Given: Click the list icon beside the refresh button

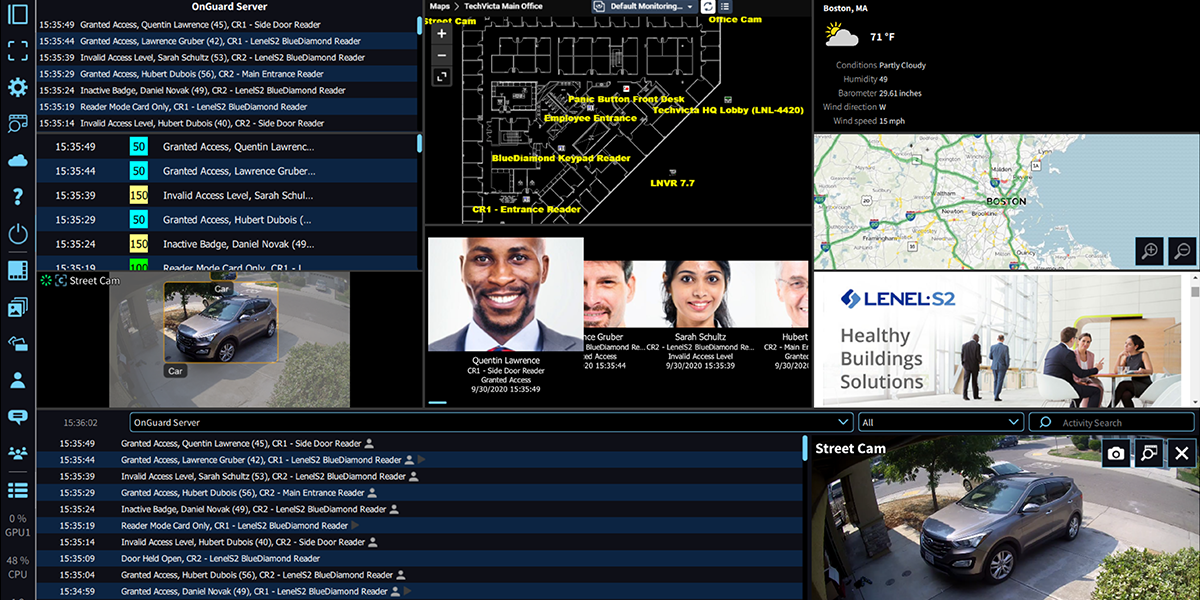Looking at the screenshot, I should coord(725,6).
